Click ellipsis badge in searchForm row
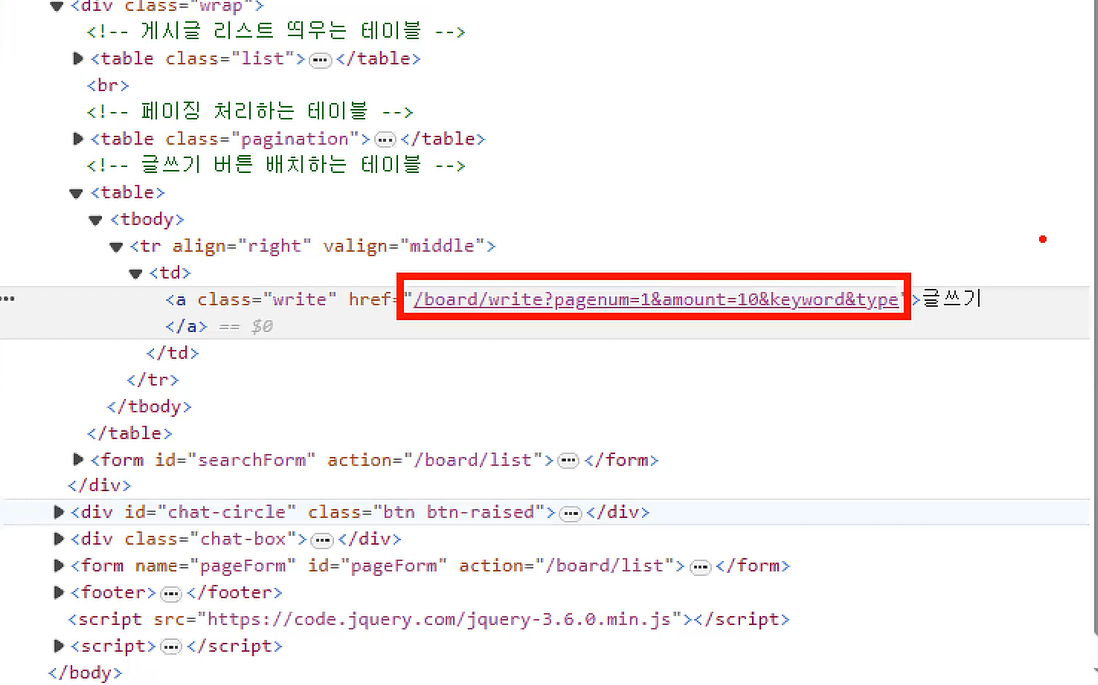Viewport: 1098px width, 685px height. pyautogui.click(x=568, y=461)
